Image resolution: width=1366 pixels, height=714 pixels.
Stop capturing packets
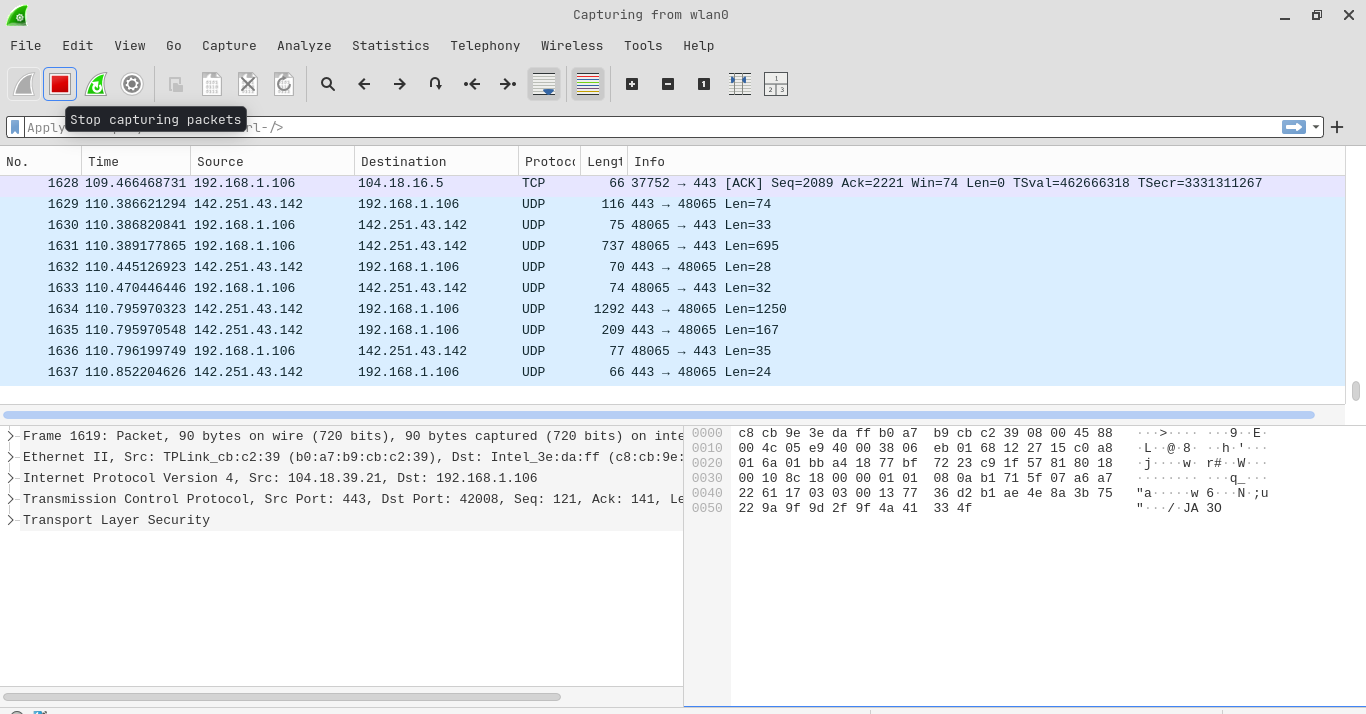(x=60, y=84)
